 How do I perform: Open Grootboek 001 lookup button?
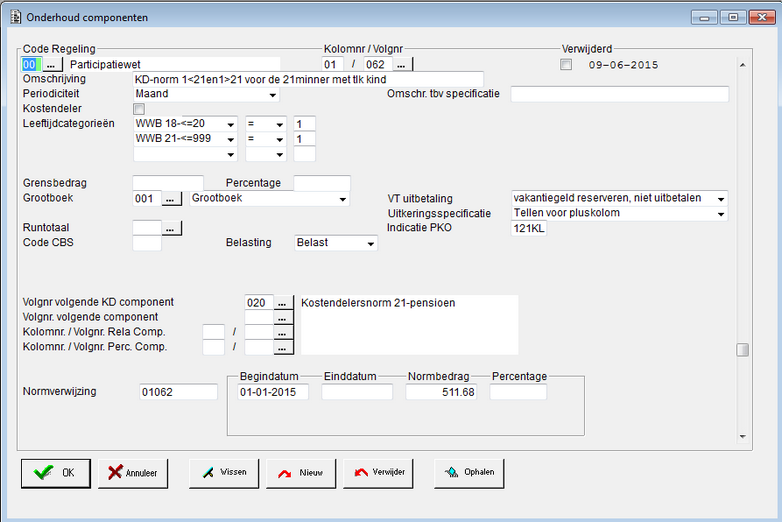point(172,199)
